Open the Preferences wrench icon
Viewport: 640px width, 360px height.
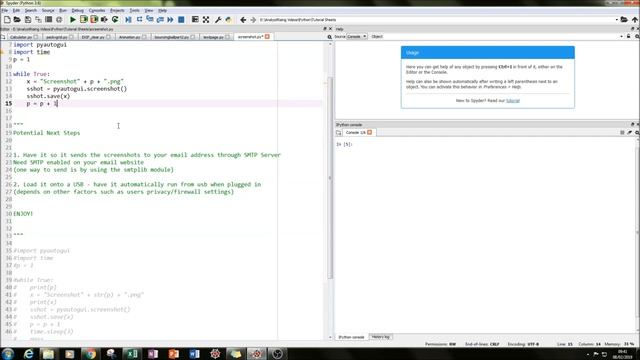218,20
